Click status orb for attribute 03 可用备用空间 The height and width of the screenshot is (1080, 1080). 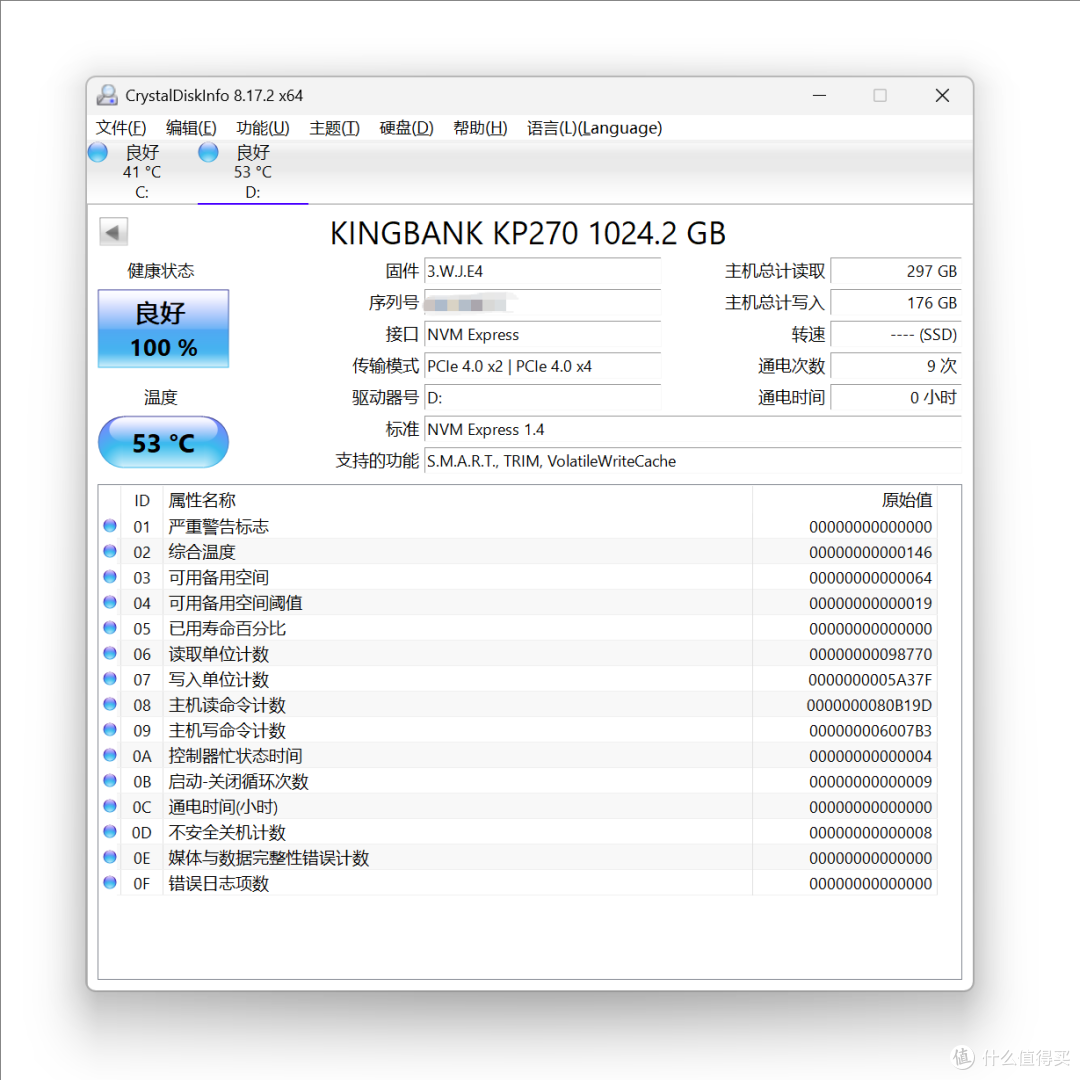[x=110, y=577]
